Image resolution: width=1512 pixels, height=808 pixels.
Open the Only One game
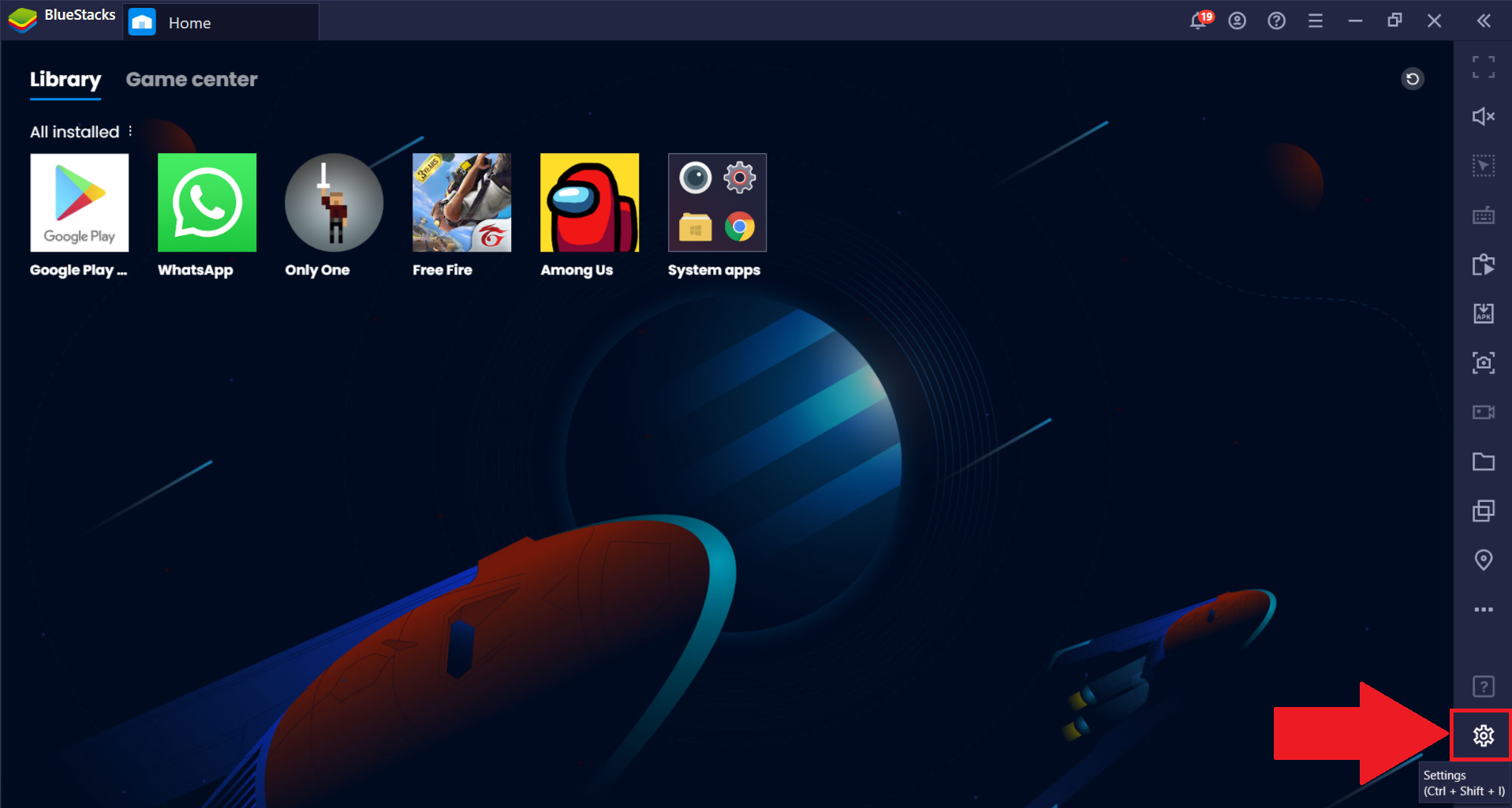click(334, 203)
